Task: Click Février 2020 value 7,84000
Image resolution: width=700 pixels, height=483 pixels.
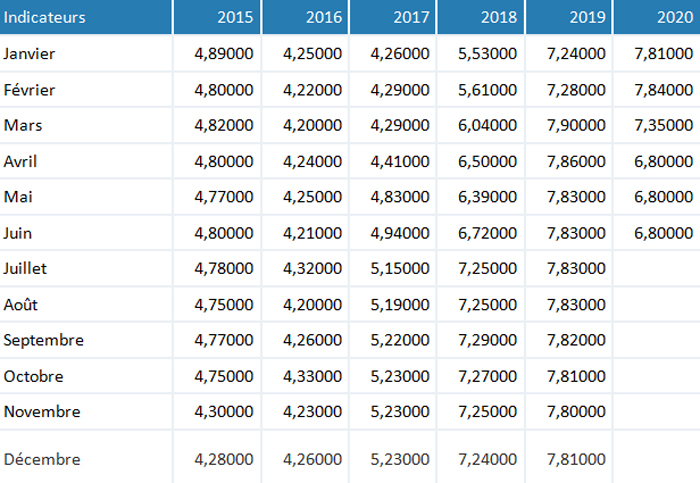Action: click(664, 90)
